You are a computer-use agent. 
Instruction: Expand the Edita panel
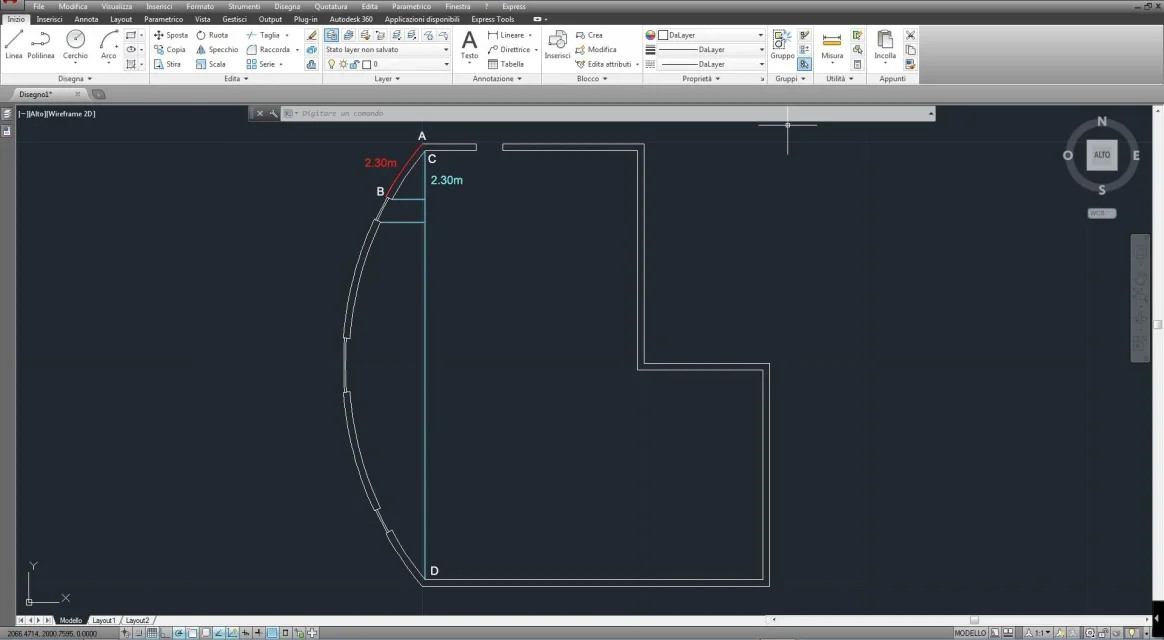pyautogui.click(x=235, y=78)
